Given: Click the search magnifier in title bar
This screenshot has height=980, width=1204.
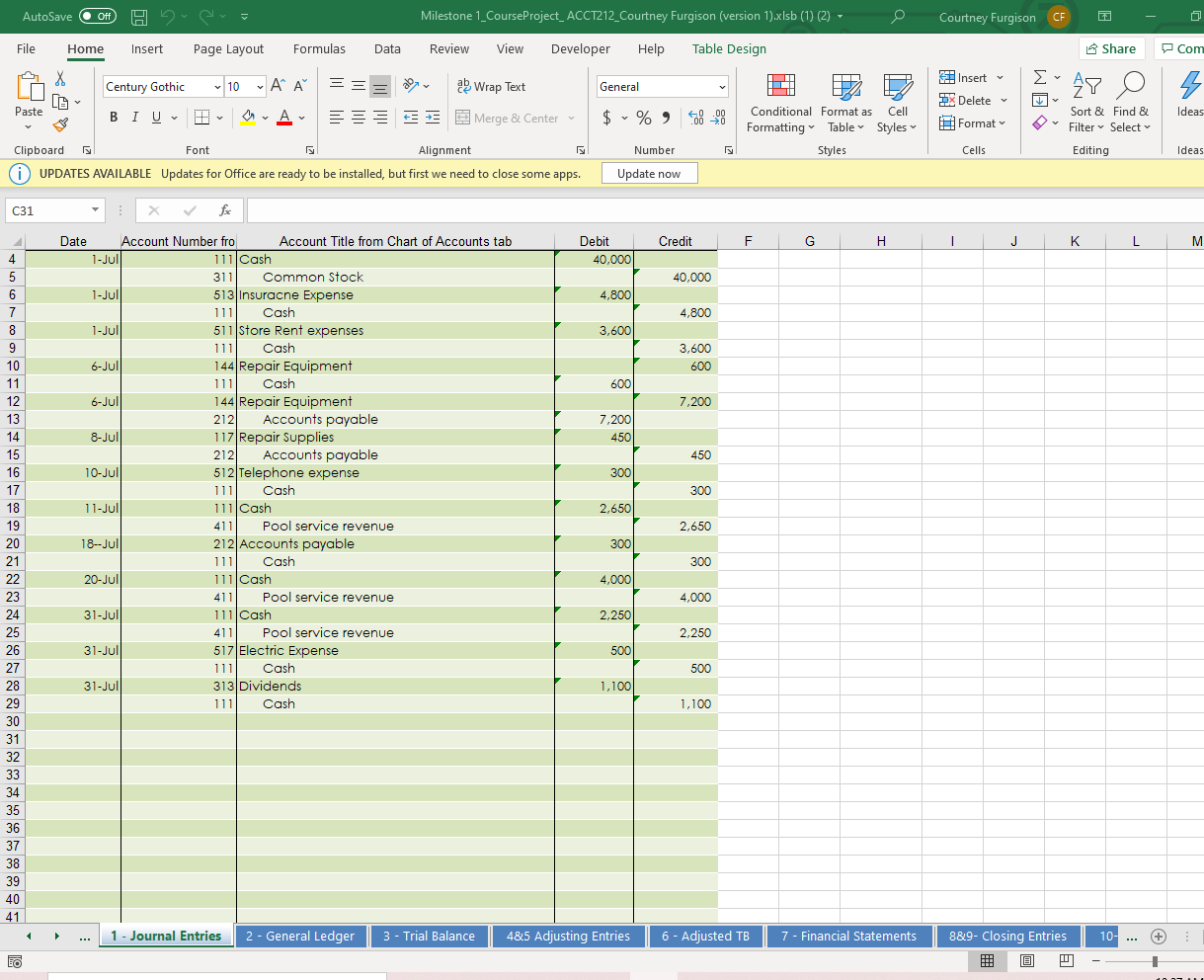Looking at the screenshot, I should pyautogui.click(x=898, y=17).
